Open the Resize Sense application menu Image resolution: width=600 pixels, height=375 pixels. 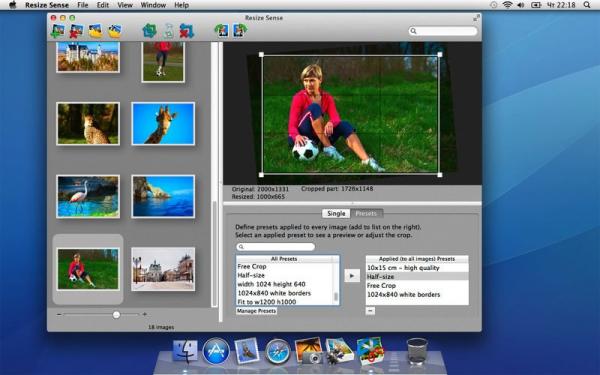47,5
